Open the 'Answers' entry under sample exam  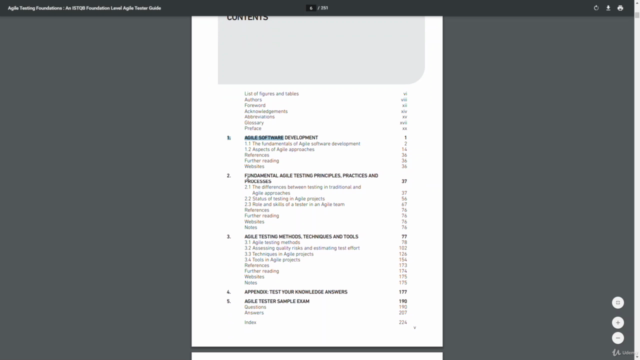pyautogui.click(x=254, y=313)
